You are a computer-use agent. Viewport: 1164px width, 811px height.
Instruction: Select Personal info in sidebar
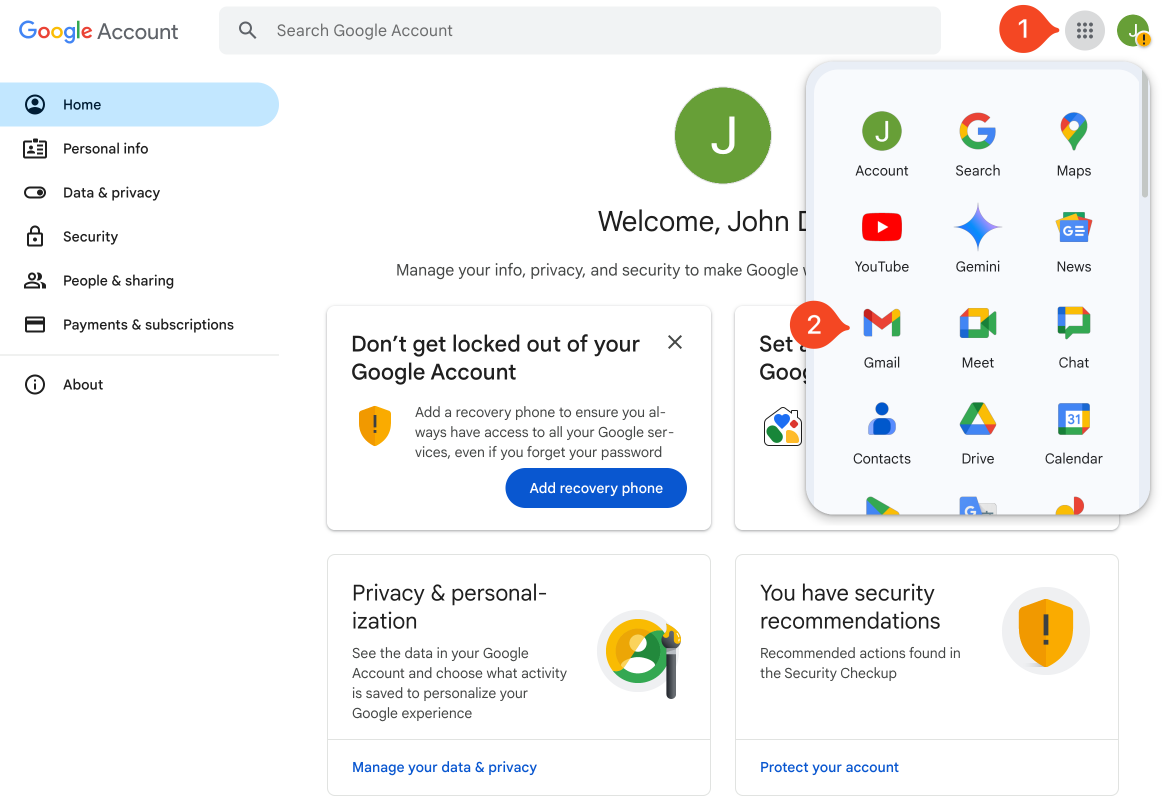point(105,149)
